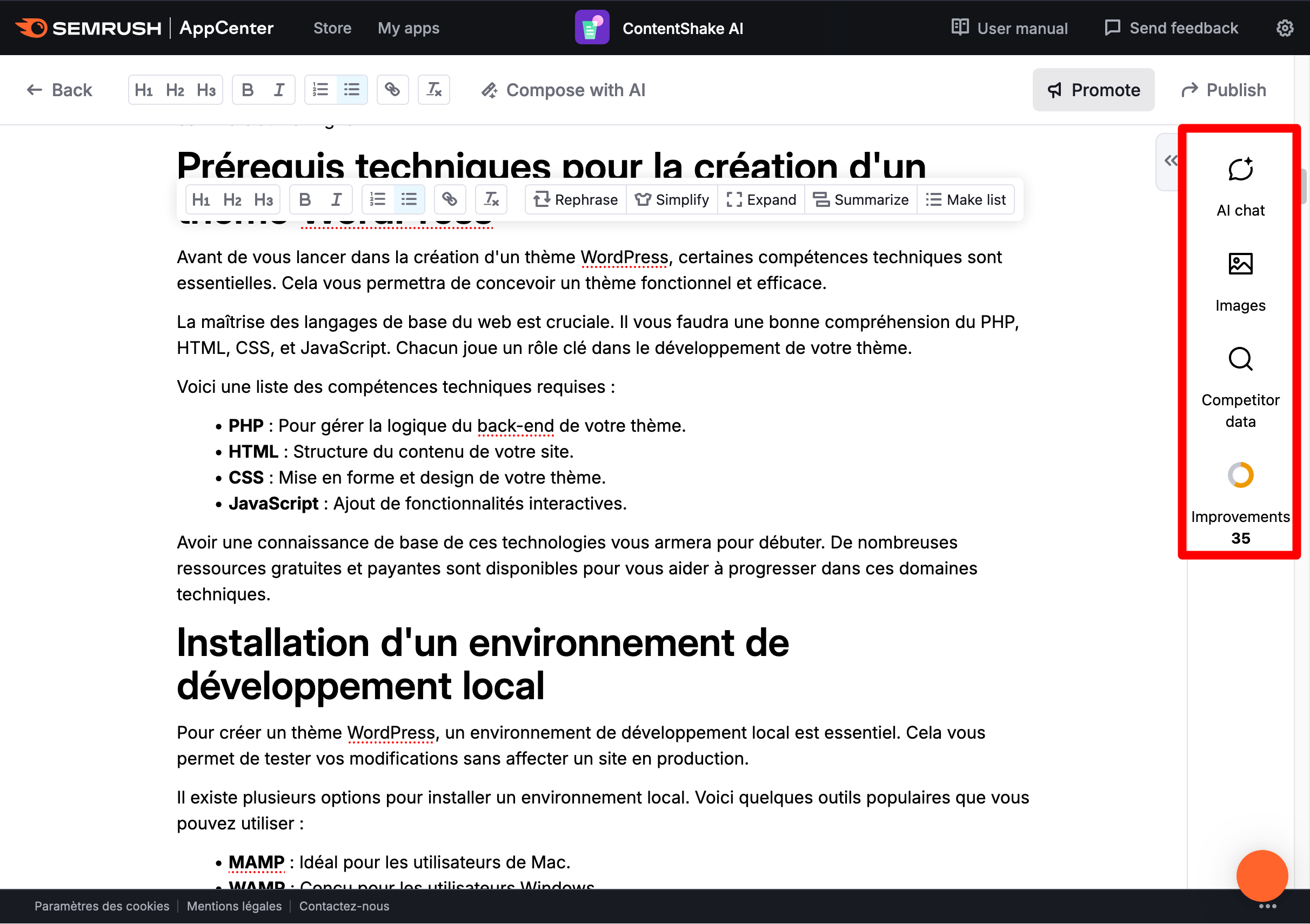Summarize the selected text
The width and height of the screenshot is (1310, 924).
pyautogui.click(x=860, y=199)
